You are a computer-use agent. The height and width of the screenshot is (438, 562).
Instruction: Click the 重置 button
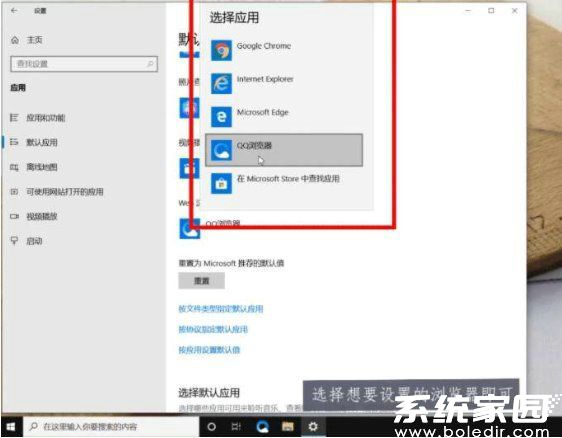point(201,281)
